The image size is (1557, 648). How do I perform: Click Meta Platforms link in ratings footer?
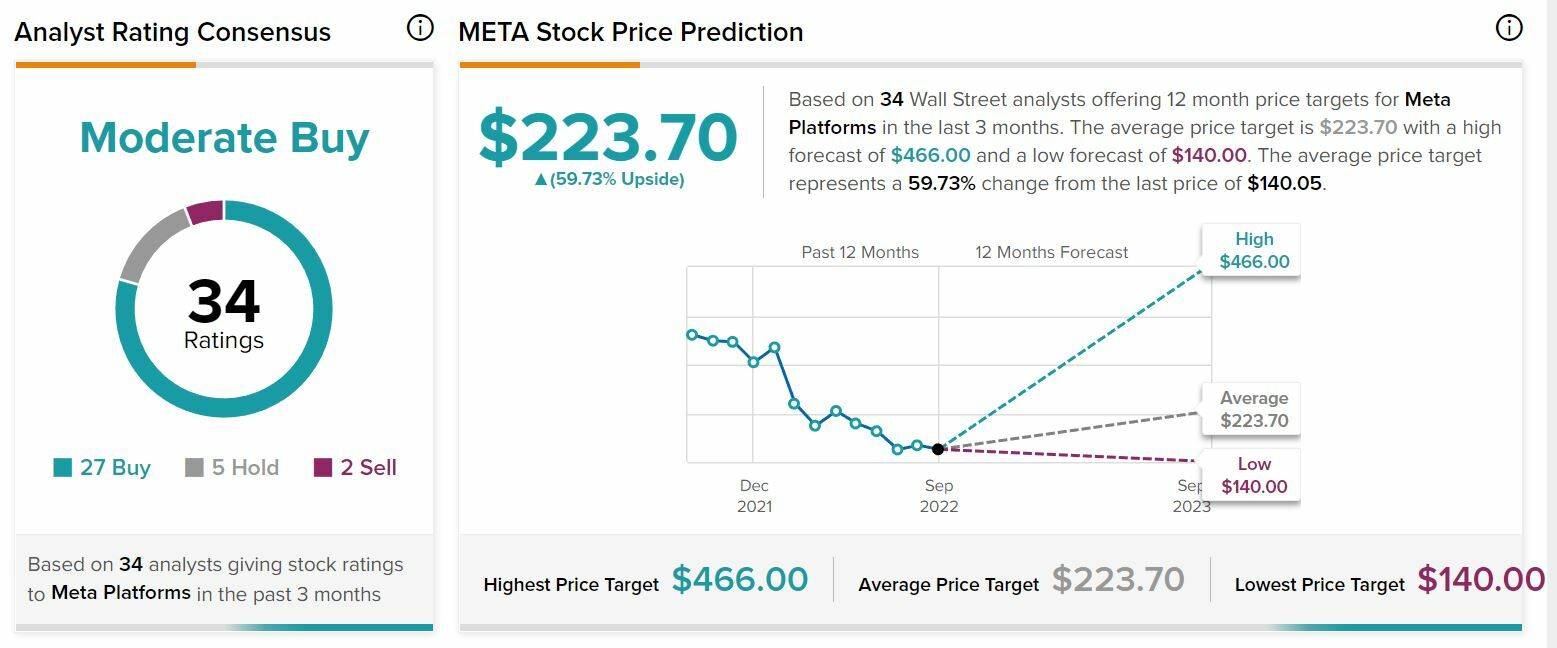coord(121,593)
